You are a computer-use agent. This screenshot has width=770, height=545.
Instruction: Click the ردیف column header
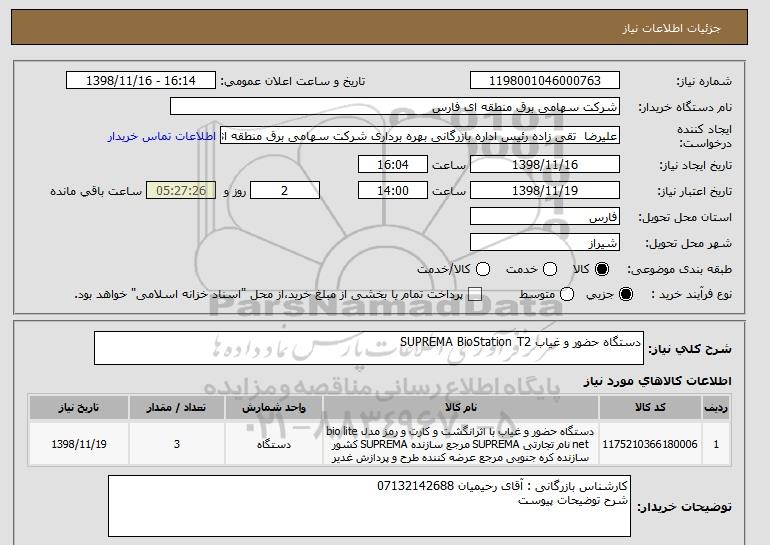click(716, 408)
